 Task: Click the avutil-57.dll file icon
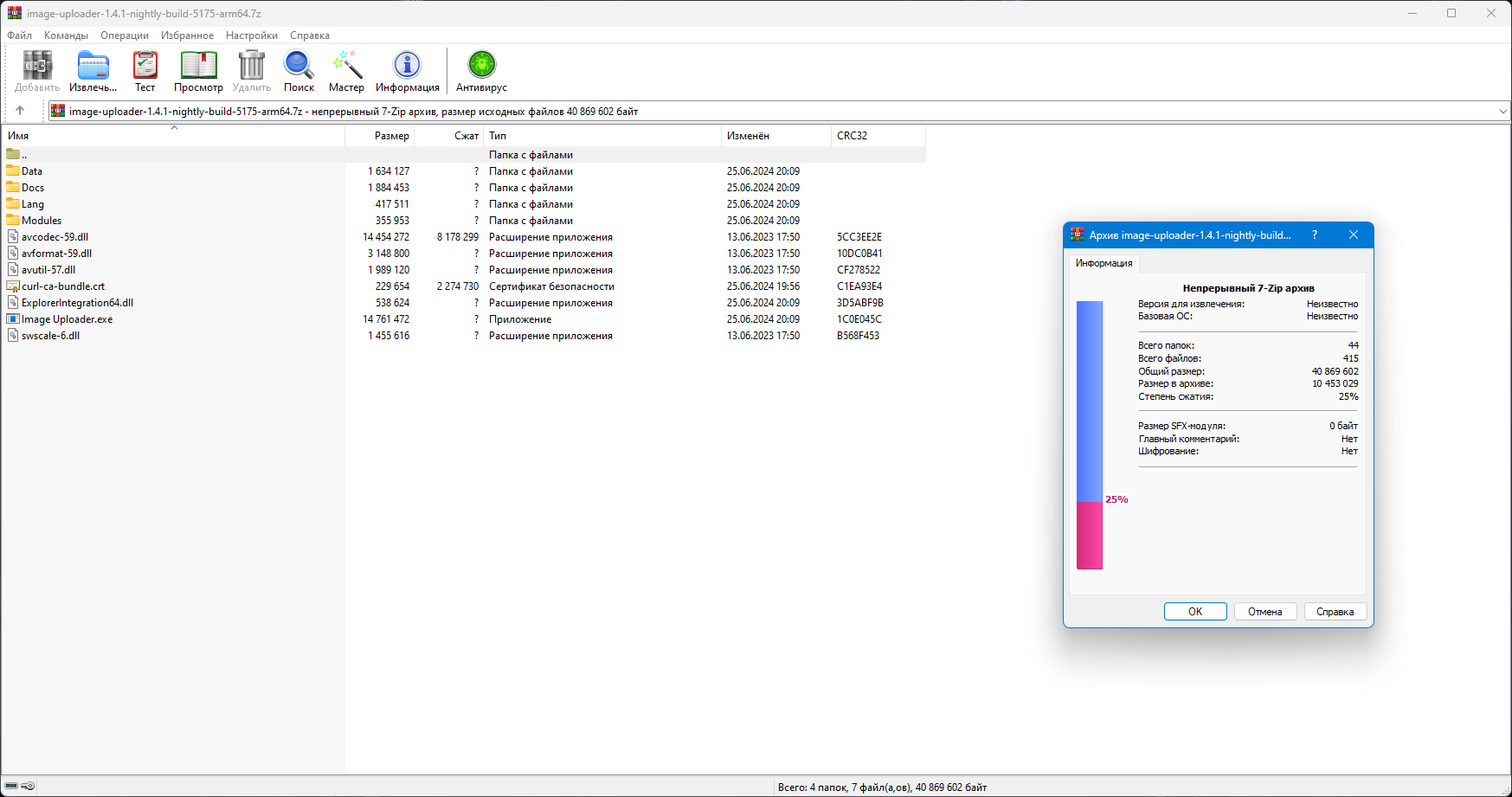13,269
